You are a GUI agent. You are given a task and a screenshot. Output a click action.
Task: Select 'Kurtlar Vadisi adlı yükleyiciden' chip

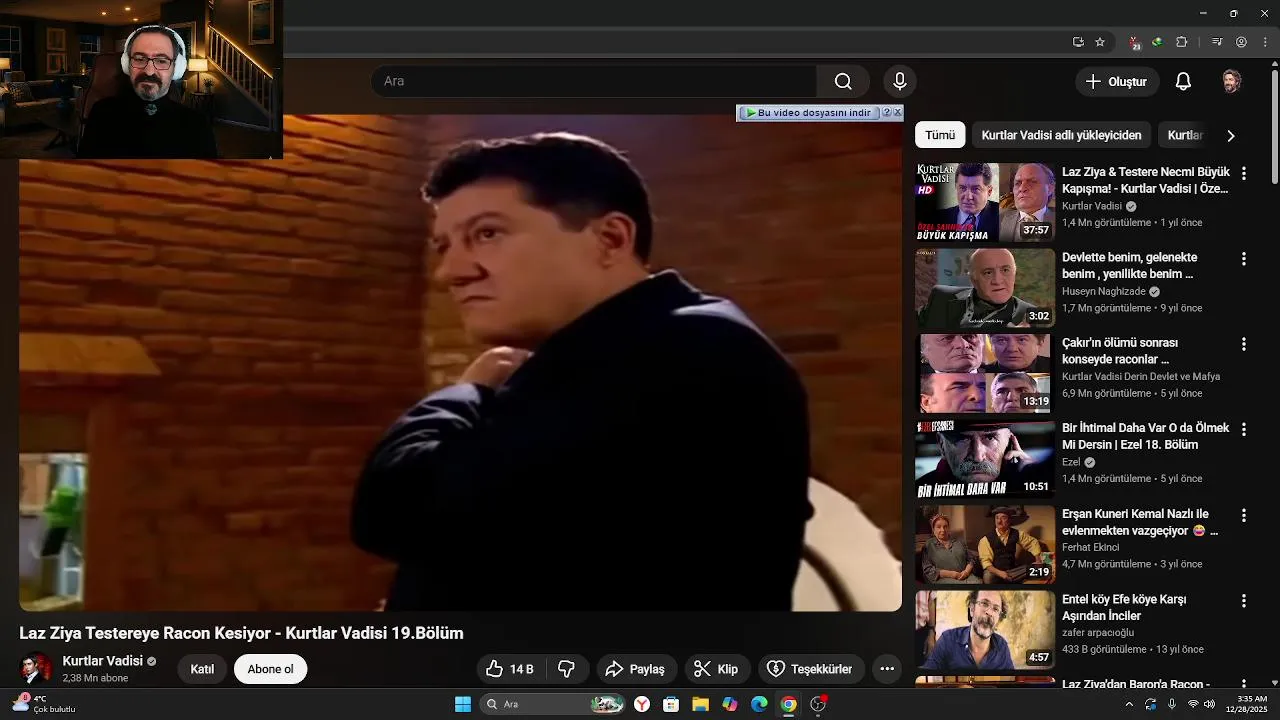[x=1061, y=135]
